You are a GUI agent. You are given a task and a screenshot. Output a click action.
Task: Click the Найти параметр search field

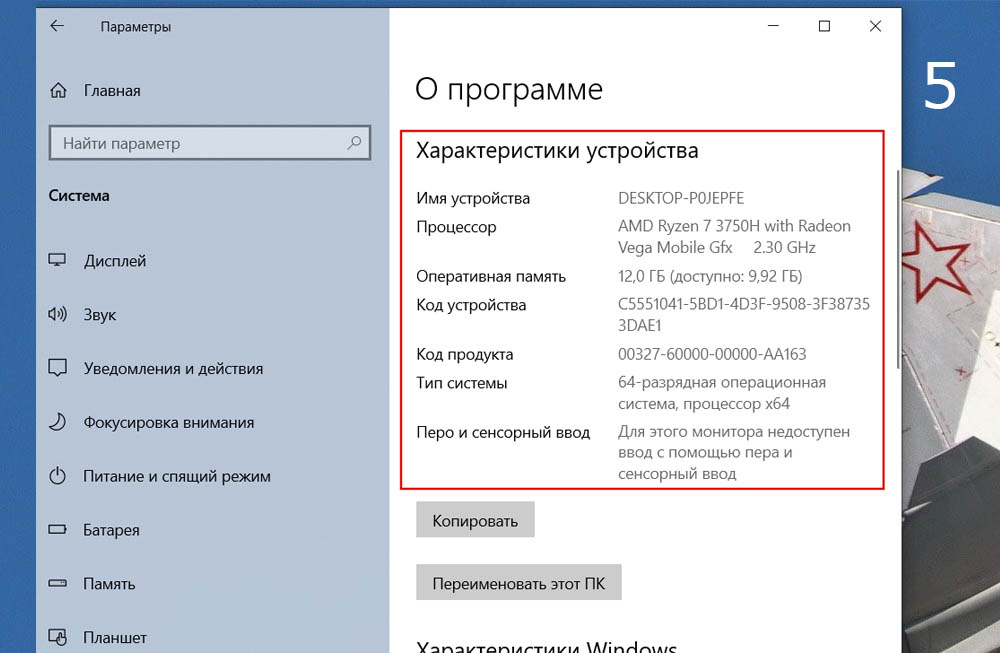210,143
